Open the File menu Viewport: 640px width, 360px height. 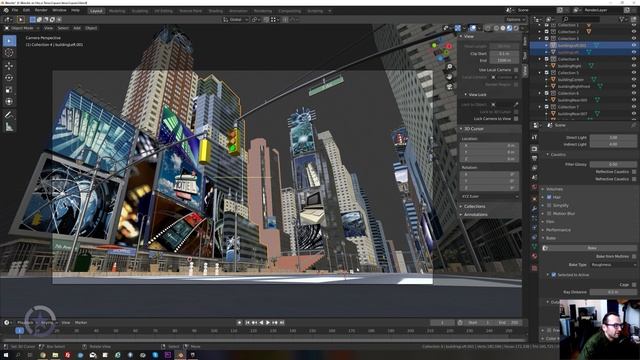(15, 10)
